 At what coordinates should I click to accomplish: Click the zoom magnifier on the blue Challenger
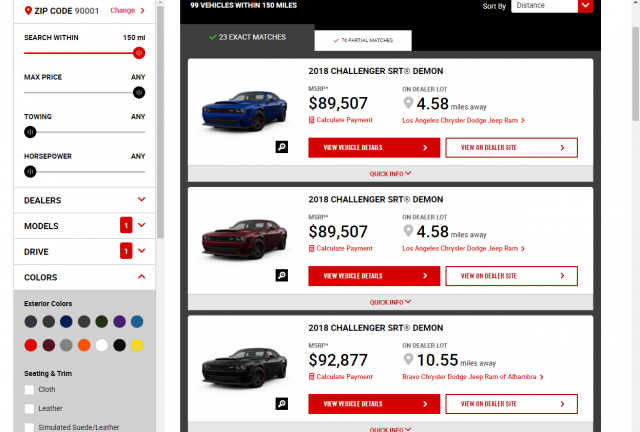[x=282, y=147]
